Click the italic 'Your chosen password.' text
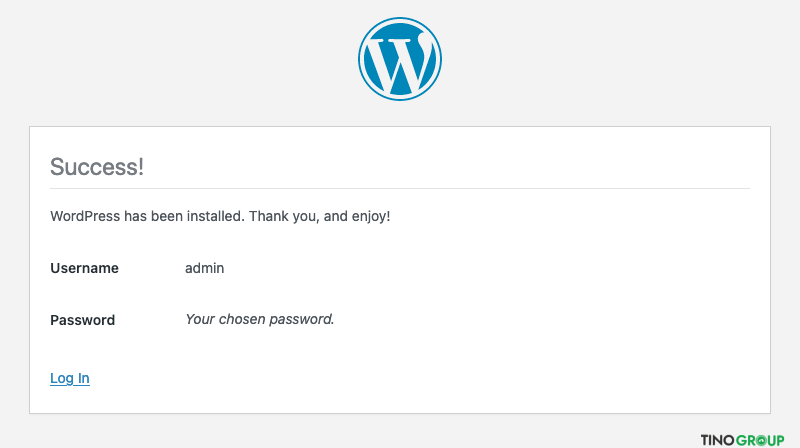 point(259,319)
